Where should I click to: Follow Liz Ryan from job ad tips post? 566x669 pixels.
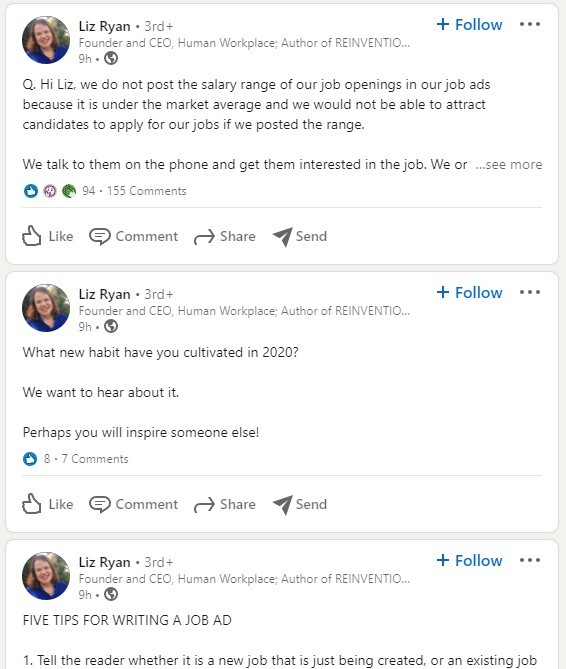469,560
